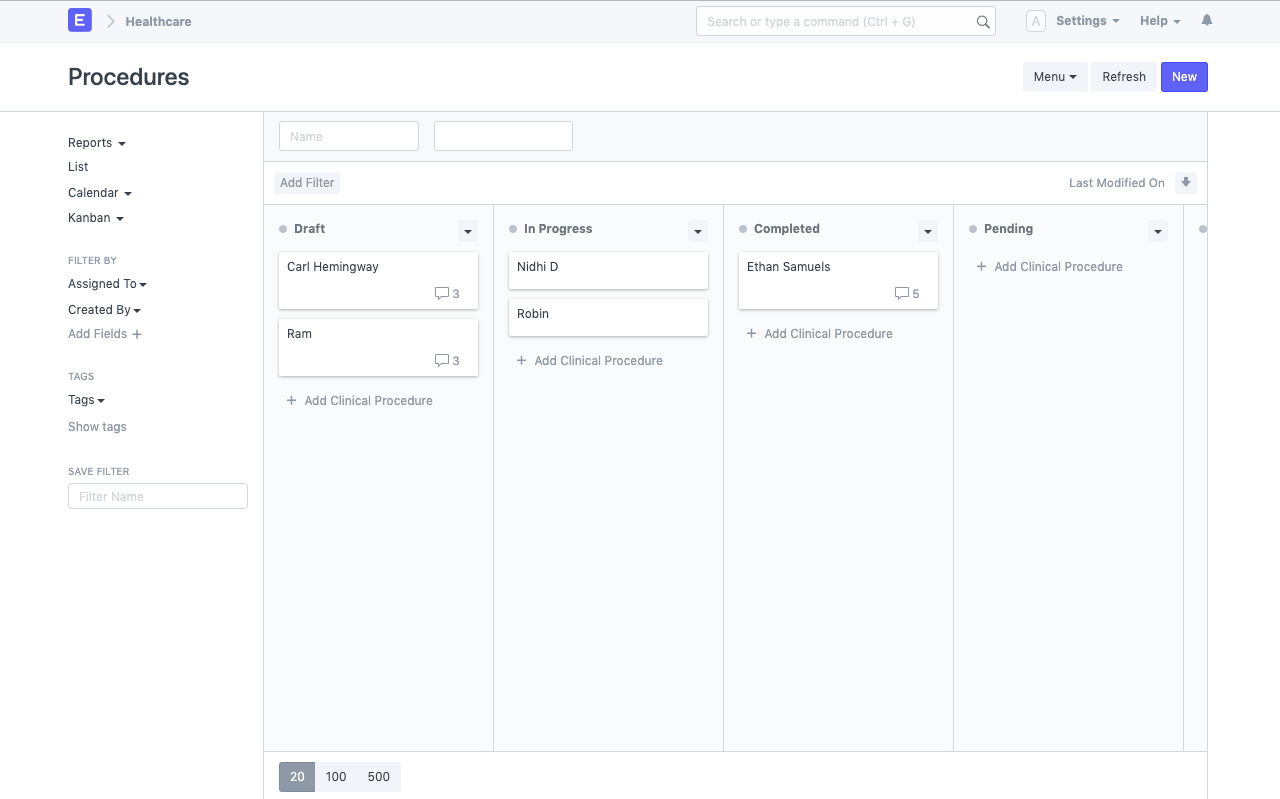Toggle sort direction arrow button
The height and width of the screenshot is (799, 1280).
click(x=1185, y=182)
